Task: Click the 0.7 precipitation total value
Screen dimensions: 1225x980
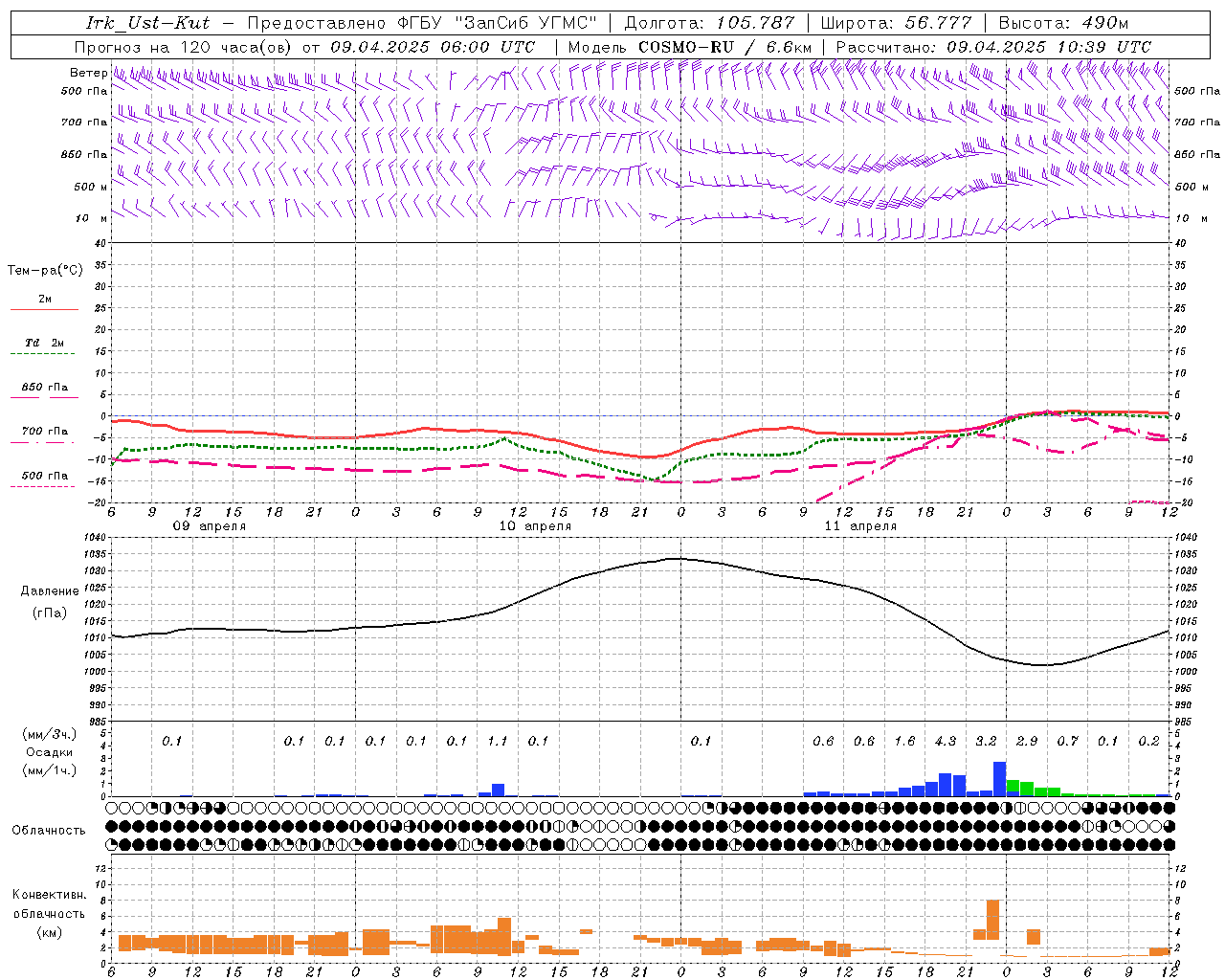Action: [x=1067, y=741]
